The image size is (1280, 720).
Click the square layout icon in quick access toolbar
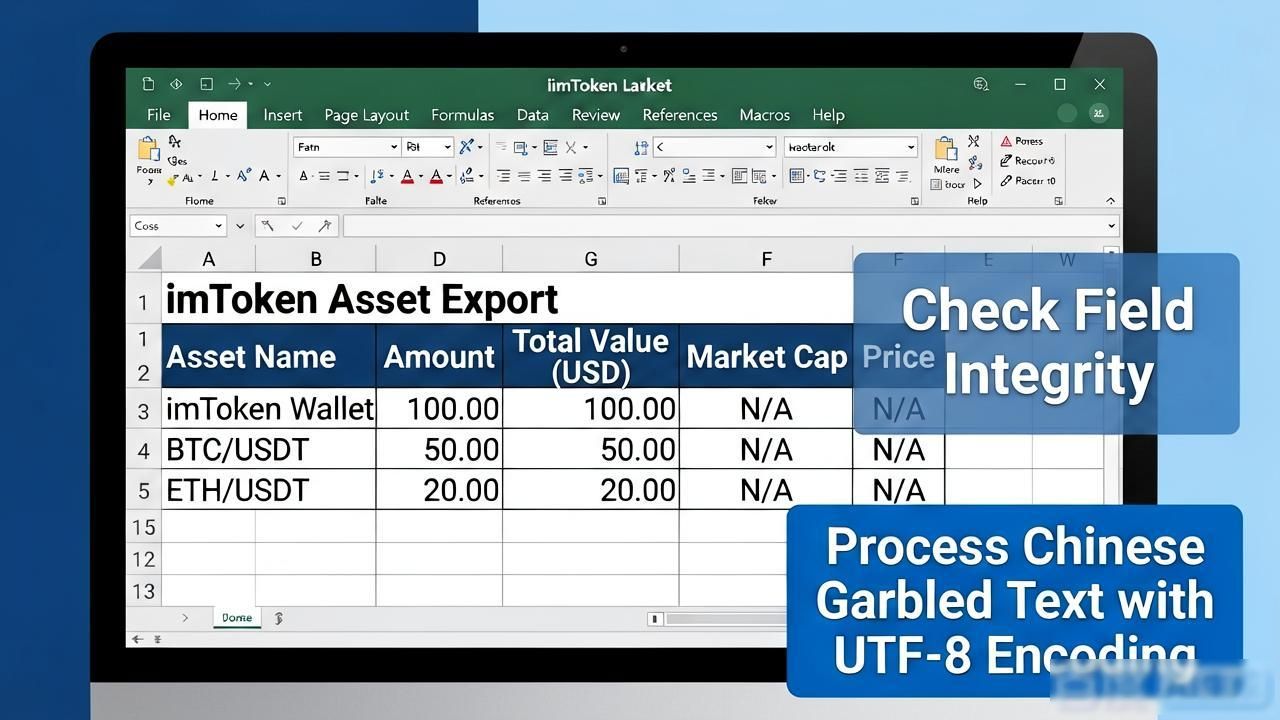tap(206, 85)
